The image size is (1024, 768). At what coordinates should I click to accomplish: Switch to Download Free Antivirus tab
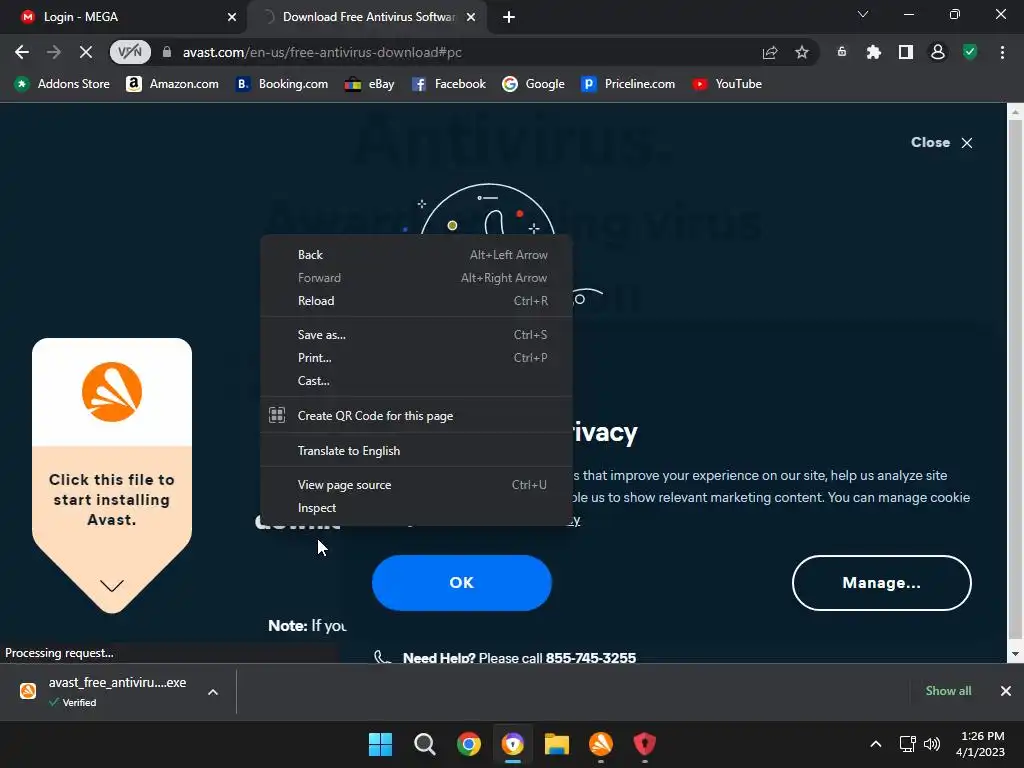point(368,17)
